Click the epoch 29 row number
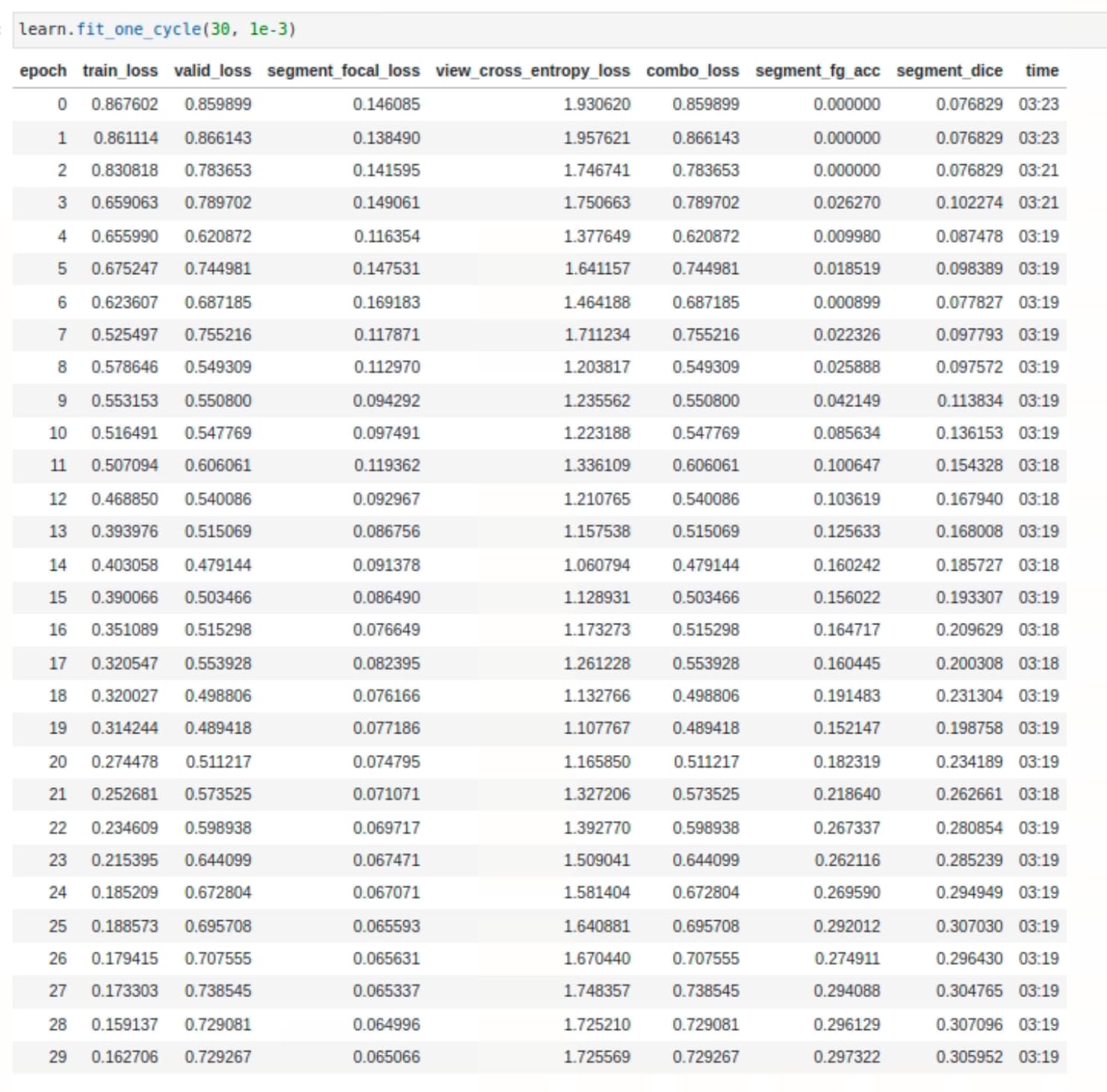Image resolution: width=1107 pixels, height=1092 pixels. click(x=58, y=1057)
